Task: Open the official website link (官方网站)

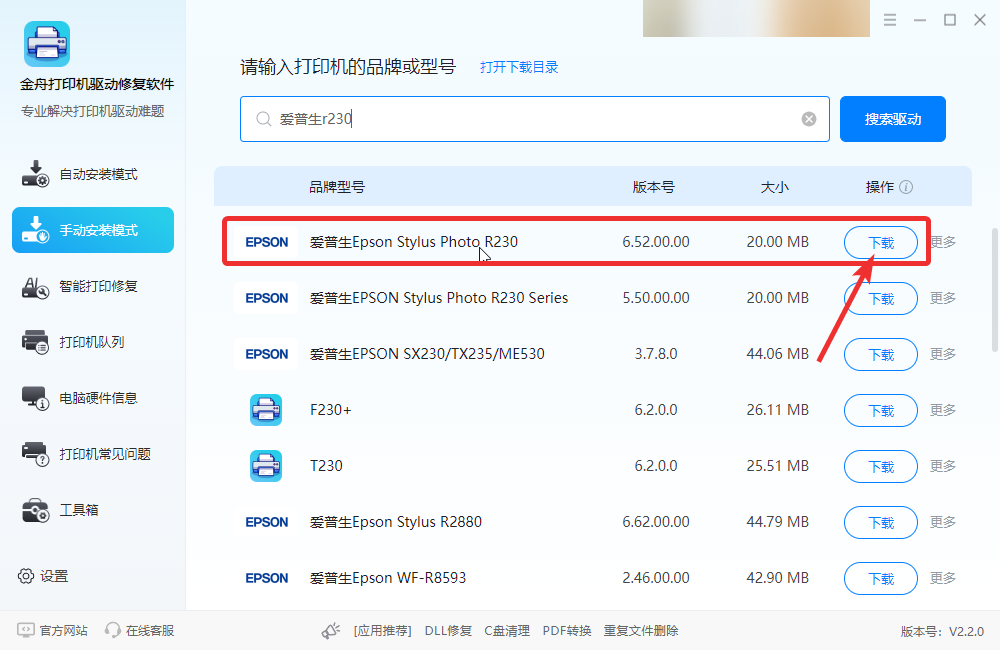Action: 52,630
